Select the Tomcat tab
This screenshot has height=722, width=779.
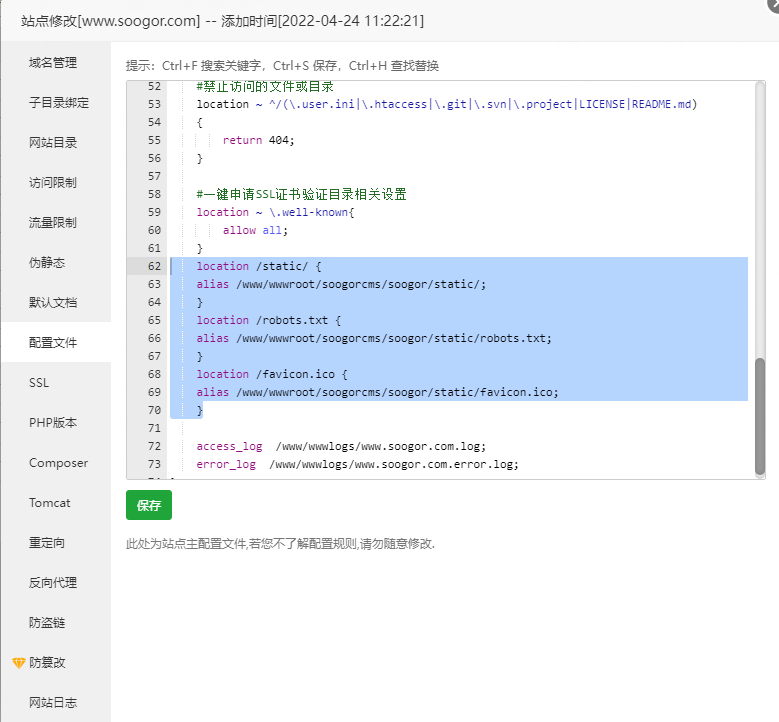tap(49, 502)
